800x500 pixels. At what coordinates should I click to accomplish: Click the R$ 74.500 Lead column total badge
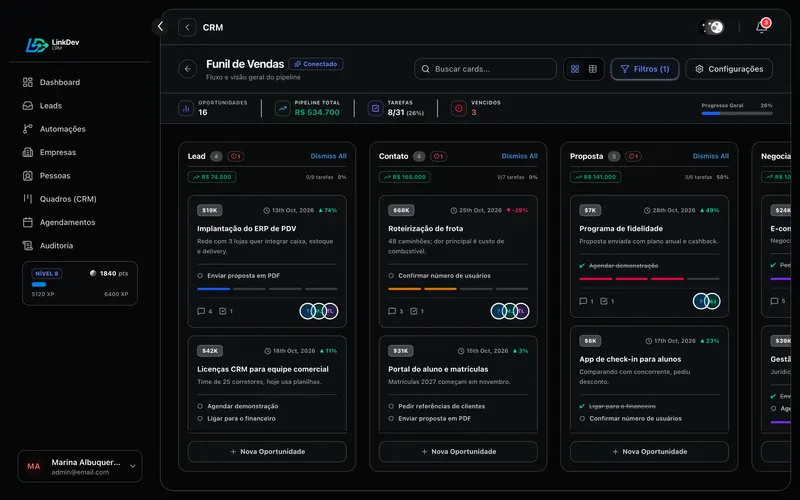click(212, 177)
